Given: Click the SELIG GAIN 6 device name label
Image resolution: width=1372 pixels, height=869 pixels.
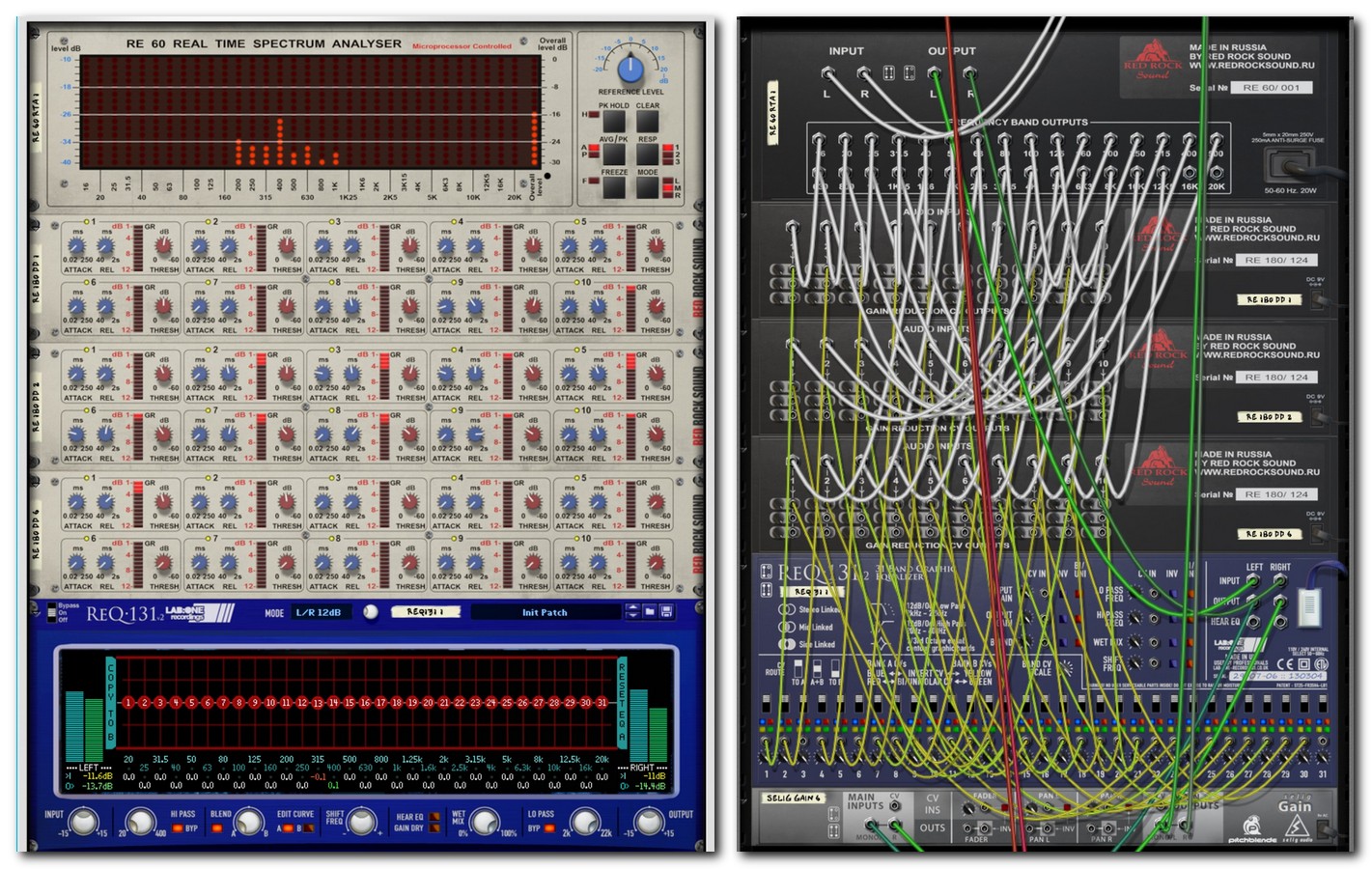Looking at the screenshot, I should coord(793,799).
